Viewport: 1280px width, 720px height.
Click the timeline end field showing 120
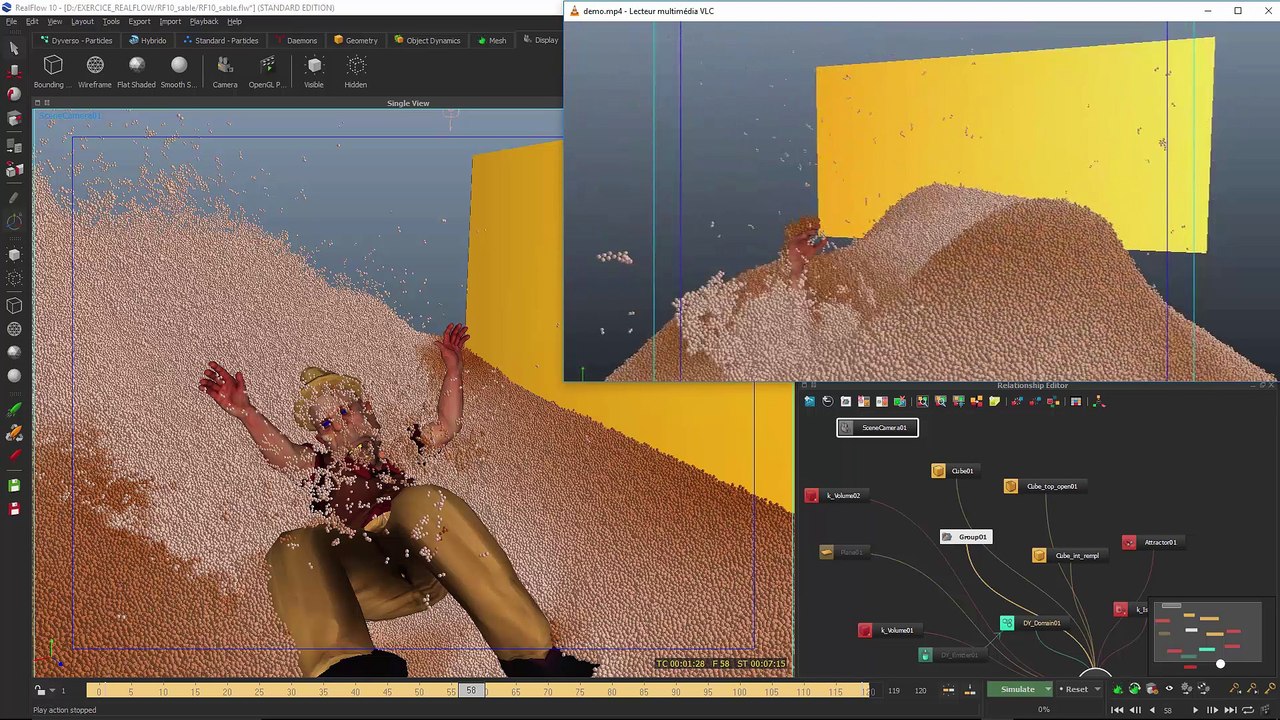pos(920,690)
